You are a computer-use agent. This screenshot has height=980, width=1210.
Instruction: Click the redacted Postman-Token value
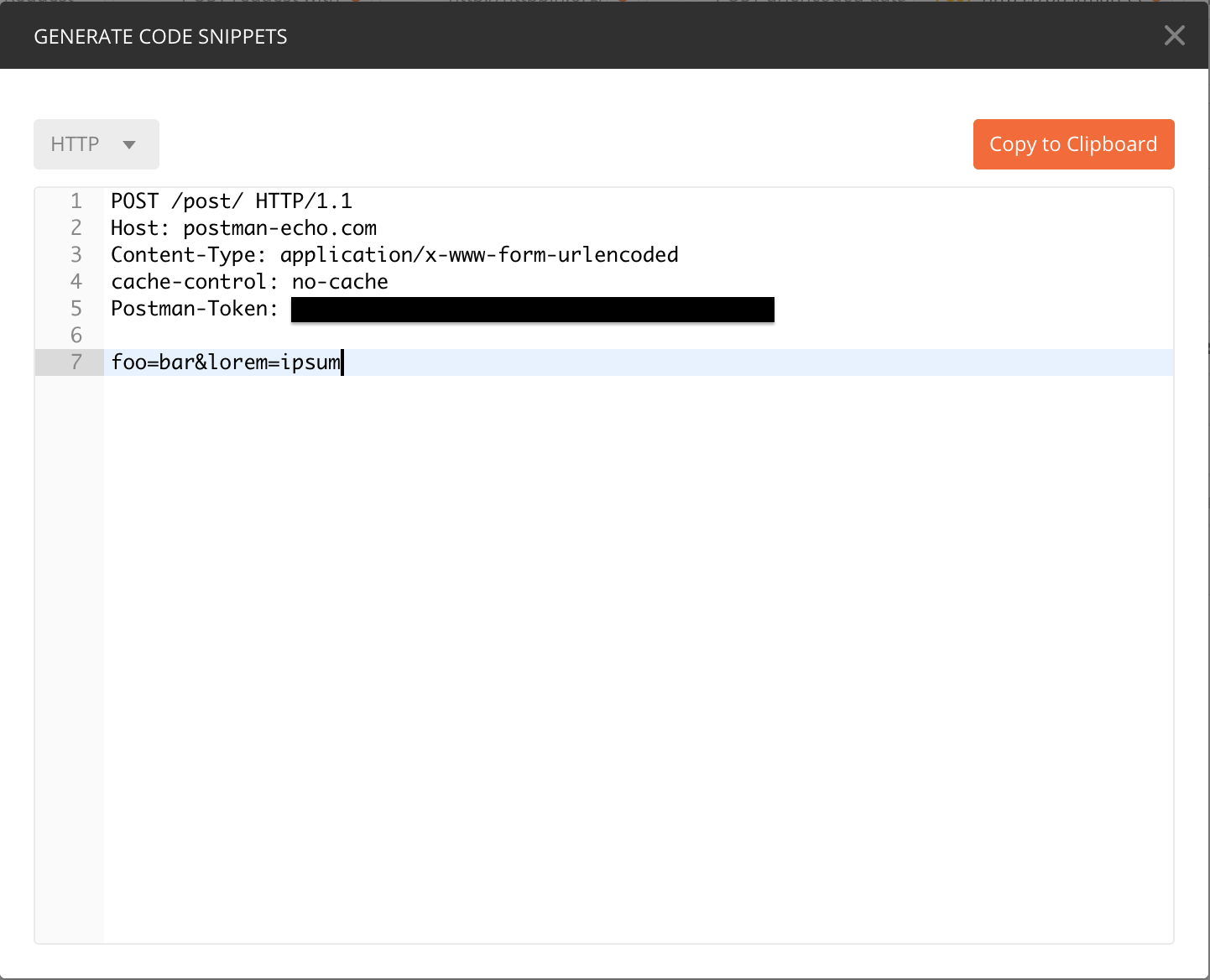pos(530,309)
